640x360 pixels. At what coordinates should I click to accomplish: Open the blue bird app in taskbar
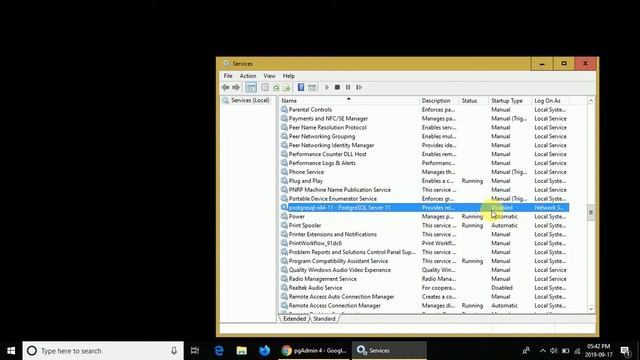(264, 351)
